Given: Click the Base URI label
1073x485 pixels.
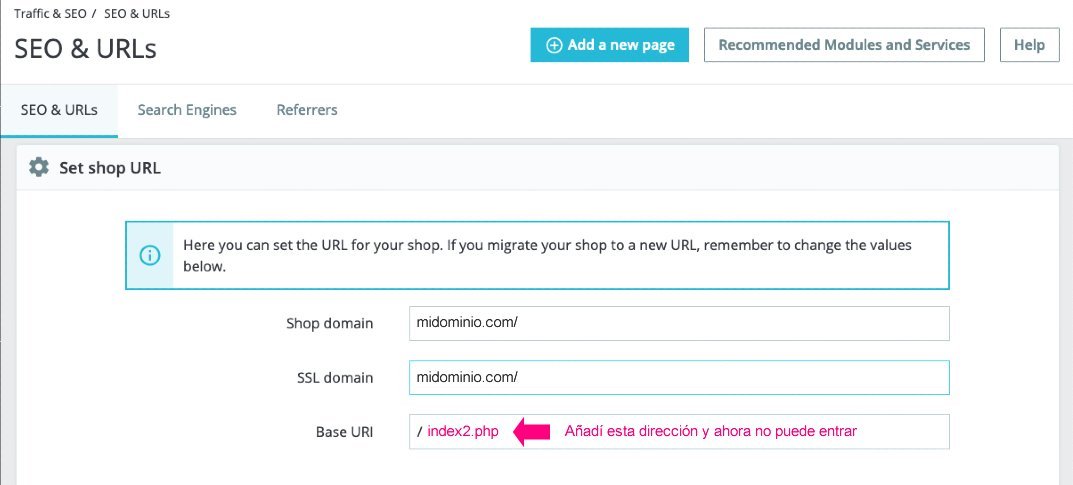Looking at the screenshot, I should point(344,432).
